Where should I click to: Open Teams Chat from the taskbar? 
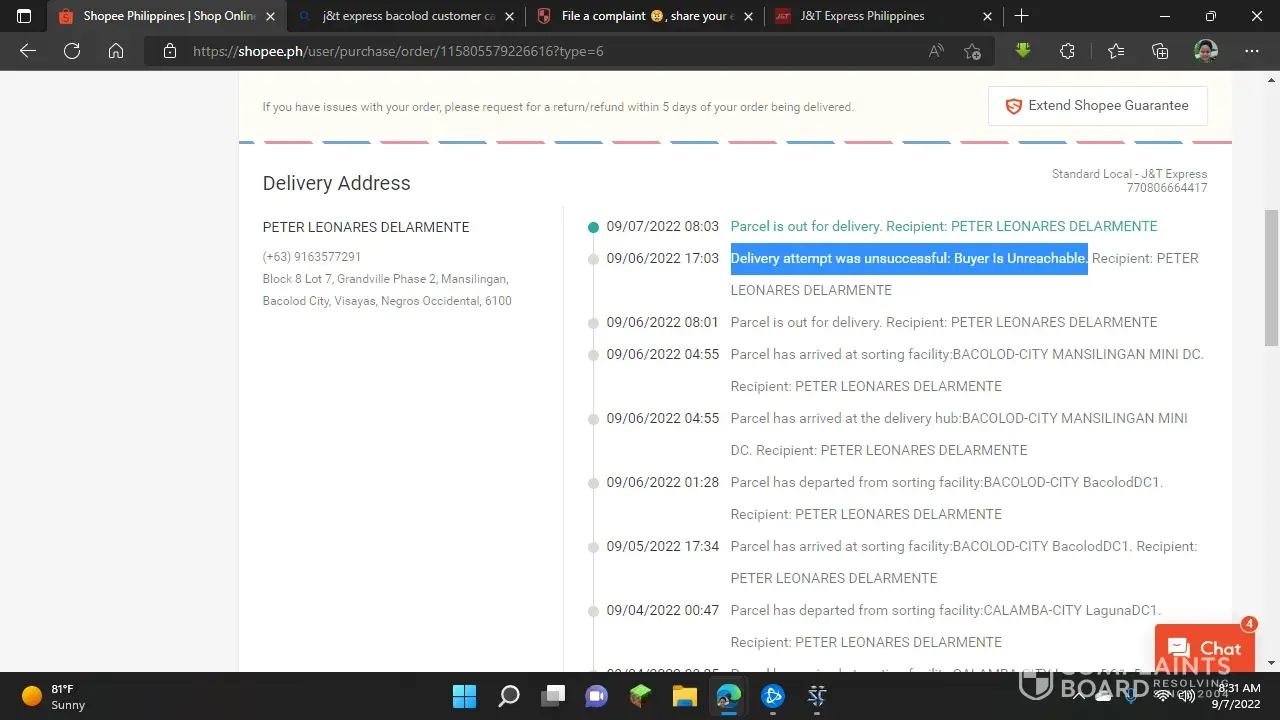[x=597, y=695]
